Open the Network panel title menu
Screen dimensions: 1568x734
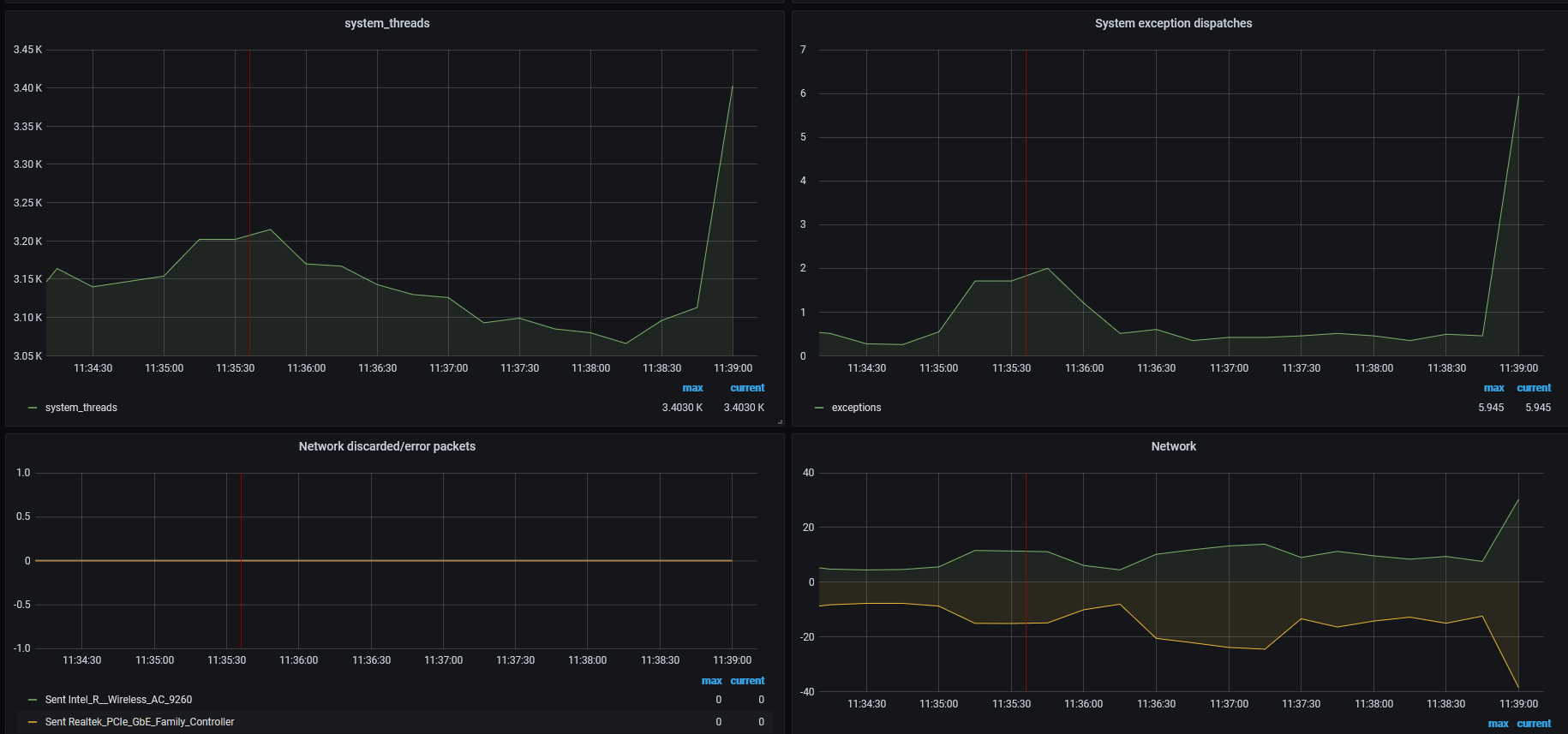1173,446
